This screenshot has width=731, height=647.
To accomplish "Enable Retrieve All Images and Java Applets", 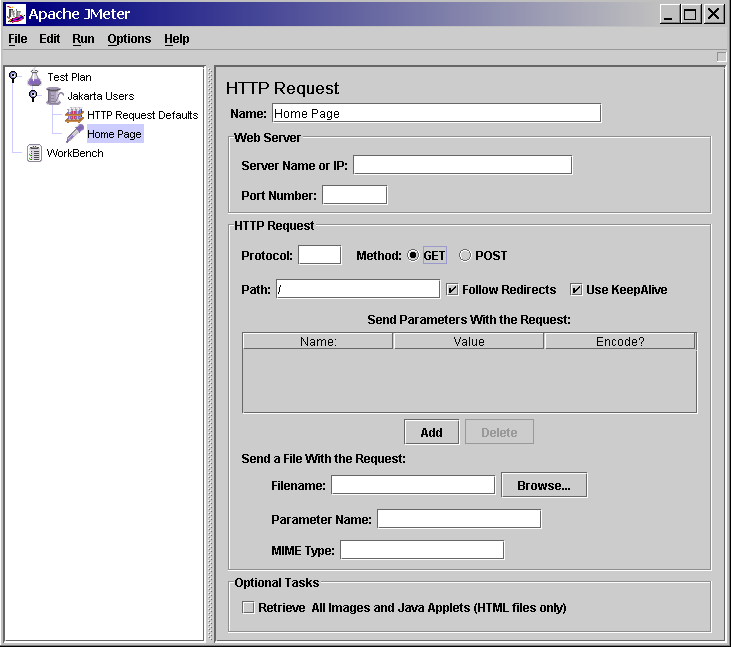I will coord(248,607).
